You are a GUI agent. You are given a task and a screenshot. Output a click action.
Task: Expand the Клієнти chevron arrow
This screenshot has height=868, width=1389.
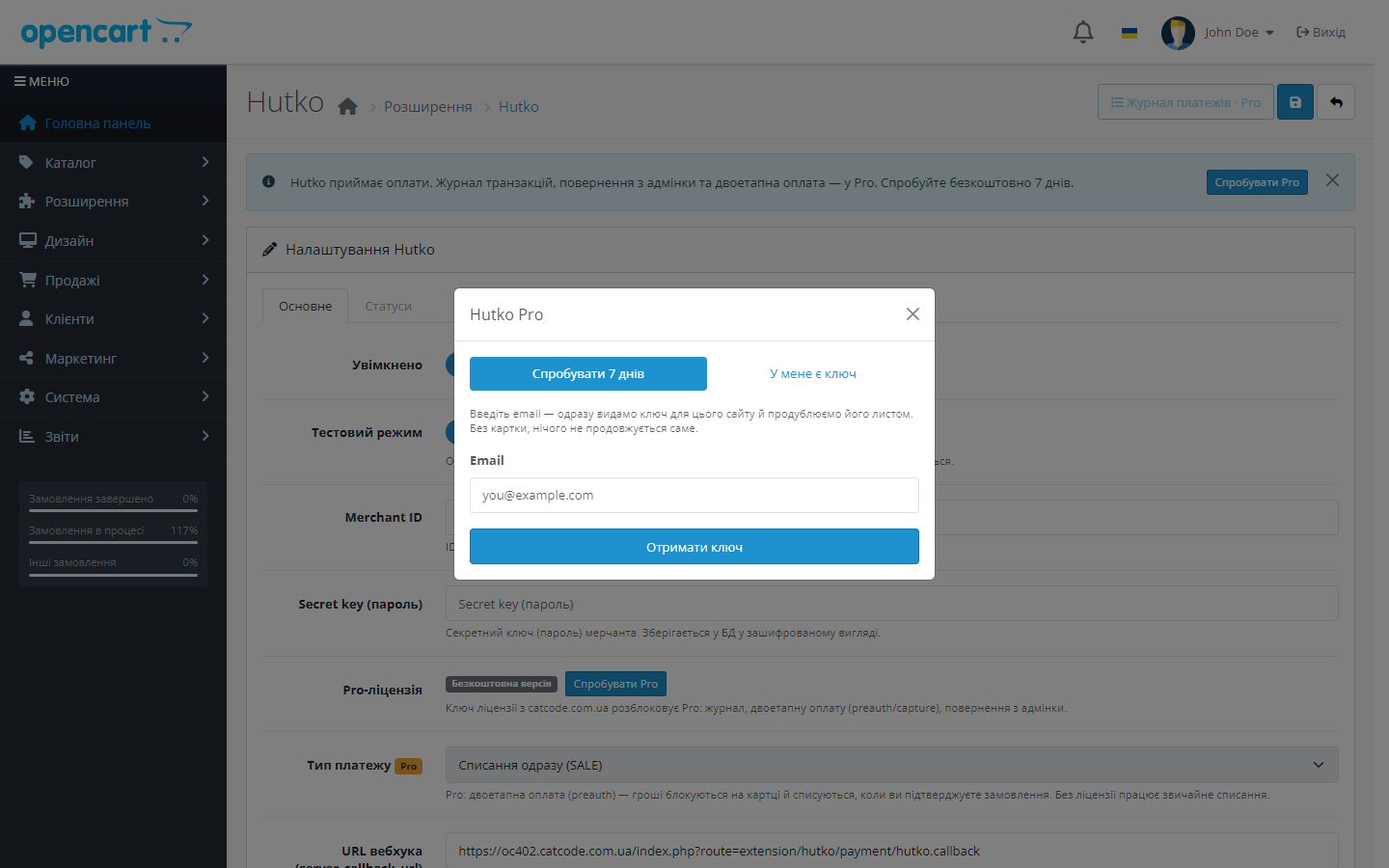205,318
